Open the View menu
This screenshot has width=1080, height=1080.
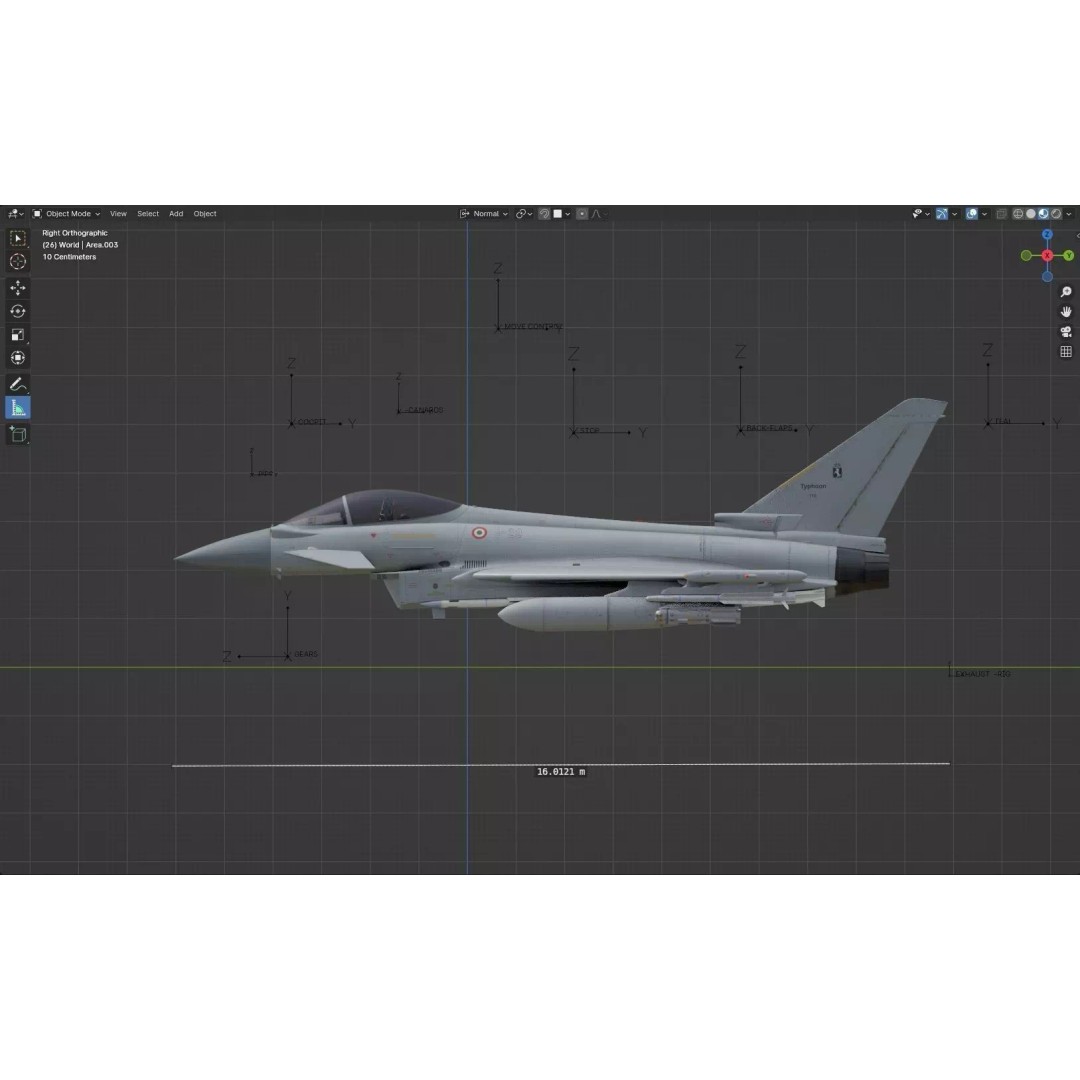click(x=118, y=214)
